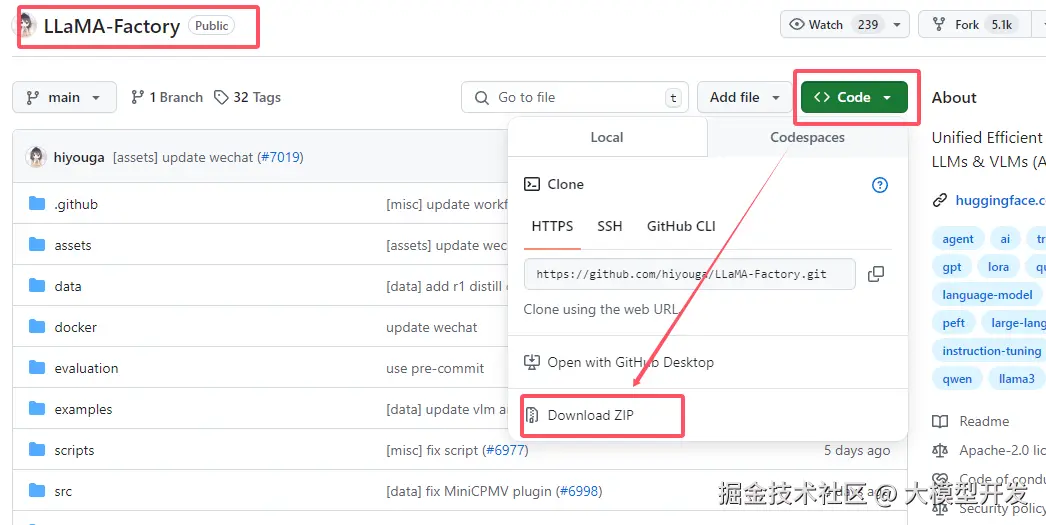Image resolution: width=1046 pixels, height=525 pixels.
Task: Click the instruction-tuning topic tag
Action: [x=989, y=351]
